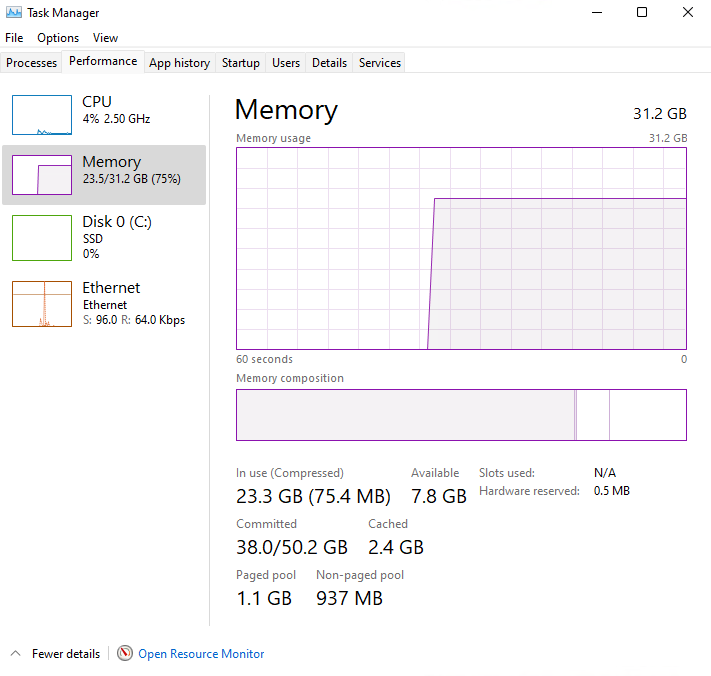This screenshot has height=676, width=711.
Task: Click the Open Resource Monitor link
Action: pyautogui.click(x=201, y=654)
